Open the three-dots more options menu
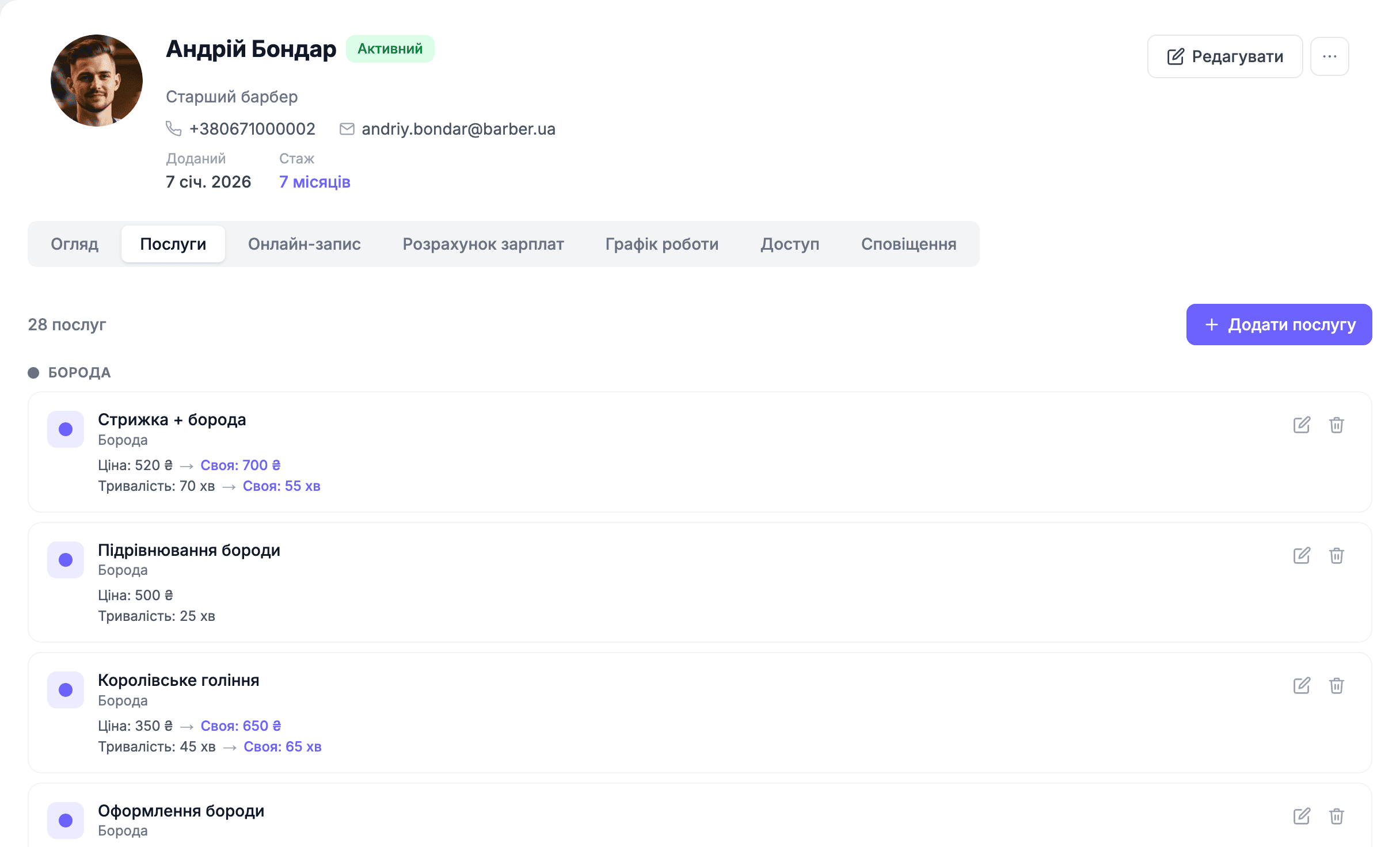This screenshot has width=1400, height=847. coord(1330,56)
